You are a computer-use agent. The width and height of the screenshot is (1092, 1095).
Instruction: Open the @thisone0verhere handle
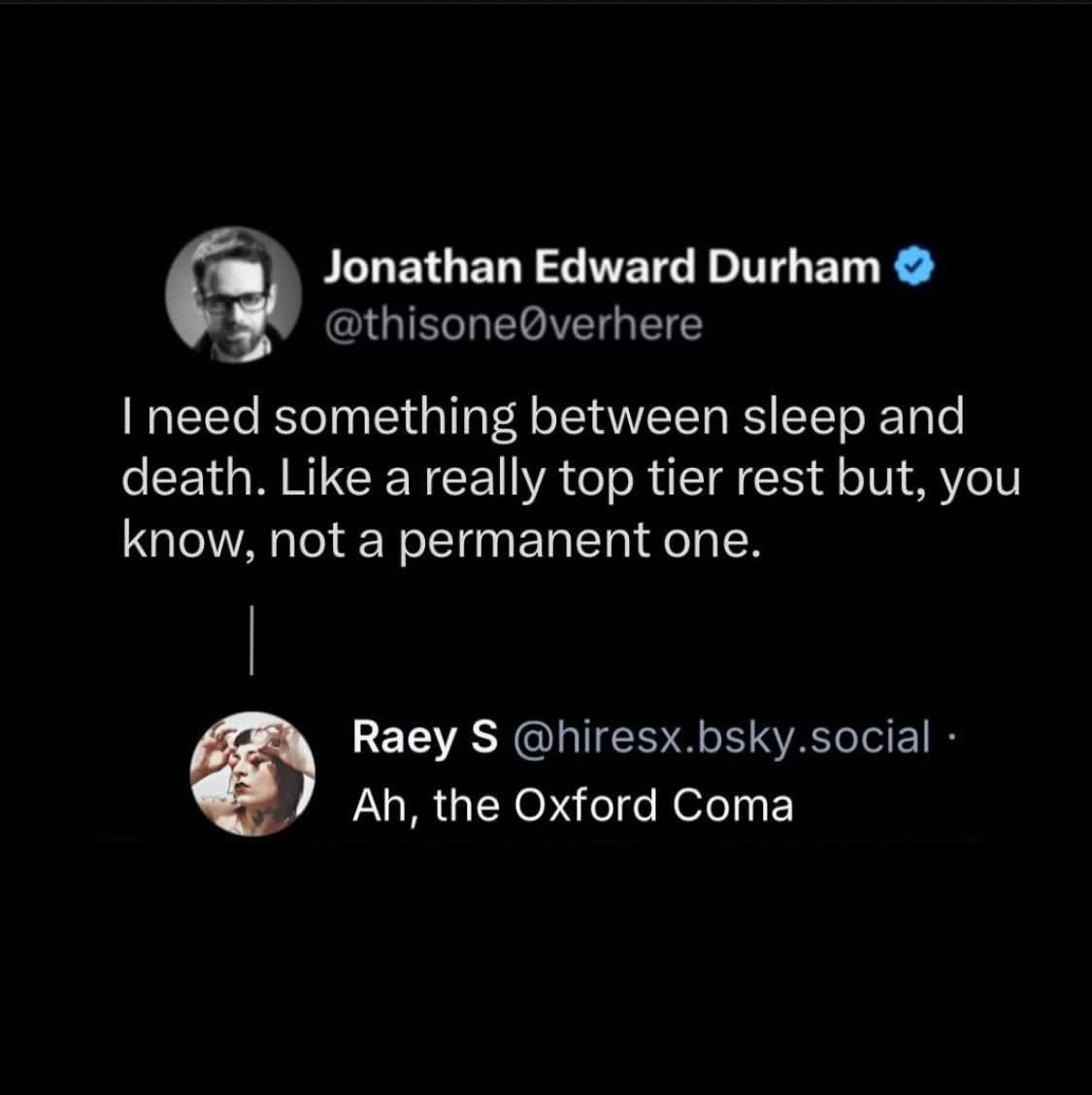click(x=512, y=325)
